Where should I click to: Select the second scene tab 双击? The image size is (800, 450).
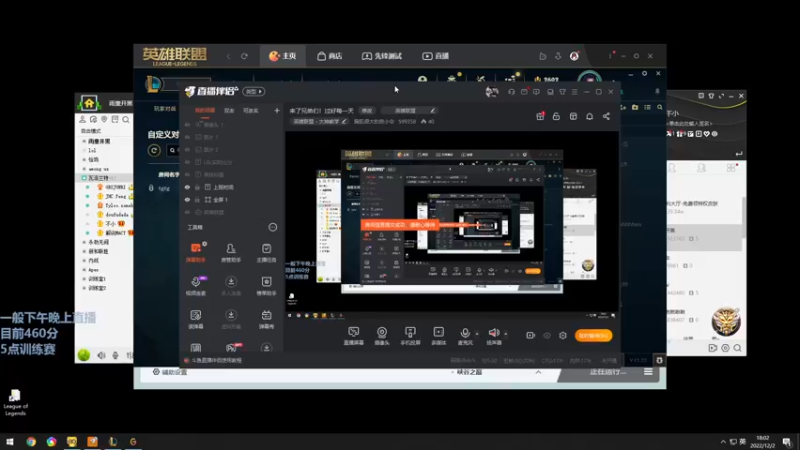tap(229, 110)
